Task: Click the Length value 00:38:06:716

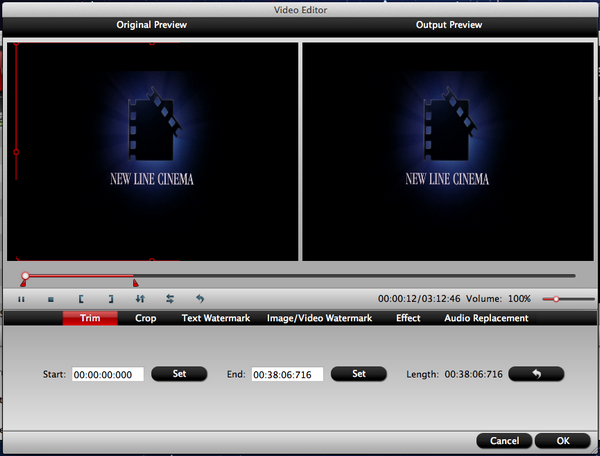Action: point(473,374)
